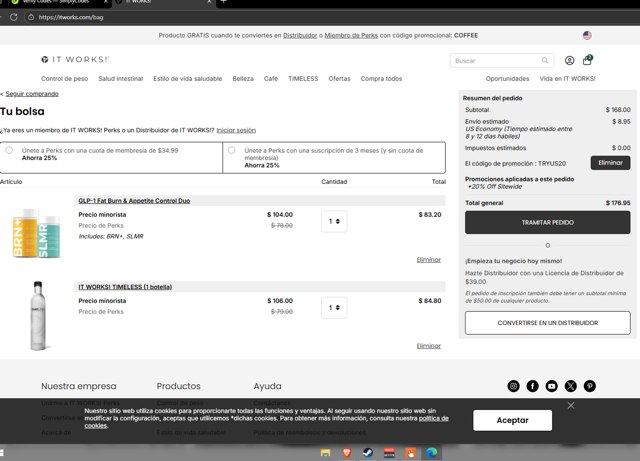Open the YouTube social icon
The width and height of the screenshot is (640, 461).
(551, 386)
